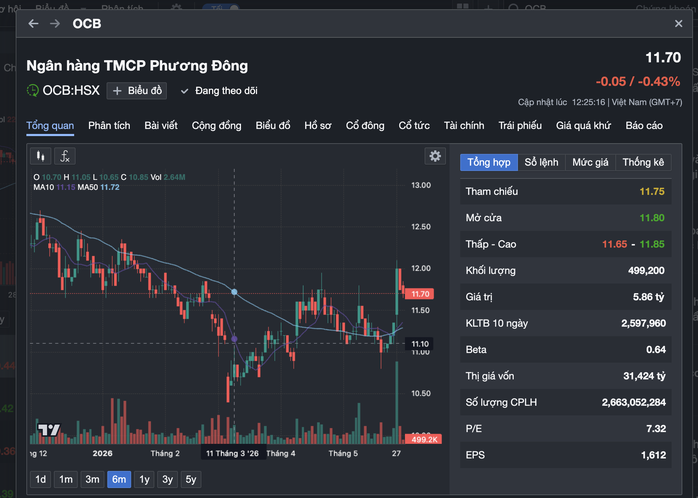The height and width of the screenshot is (498, 698).
Task: Click the -0.05 / -0.43% change text
Action: pos(638,81)
